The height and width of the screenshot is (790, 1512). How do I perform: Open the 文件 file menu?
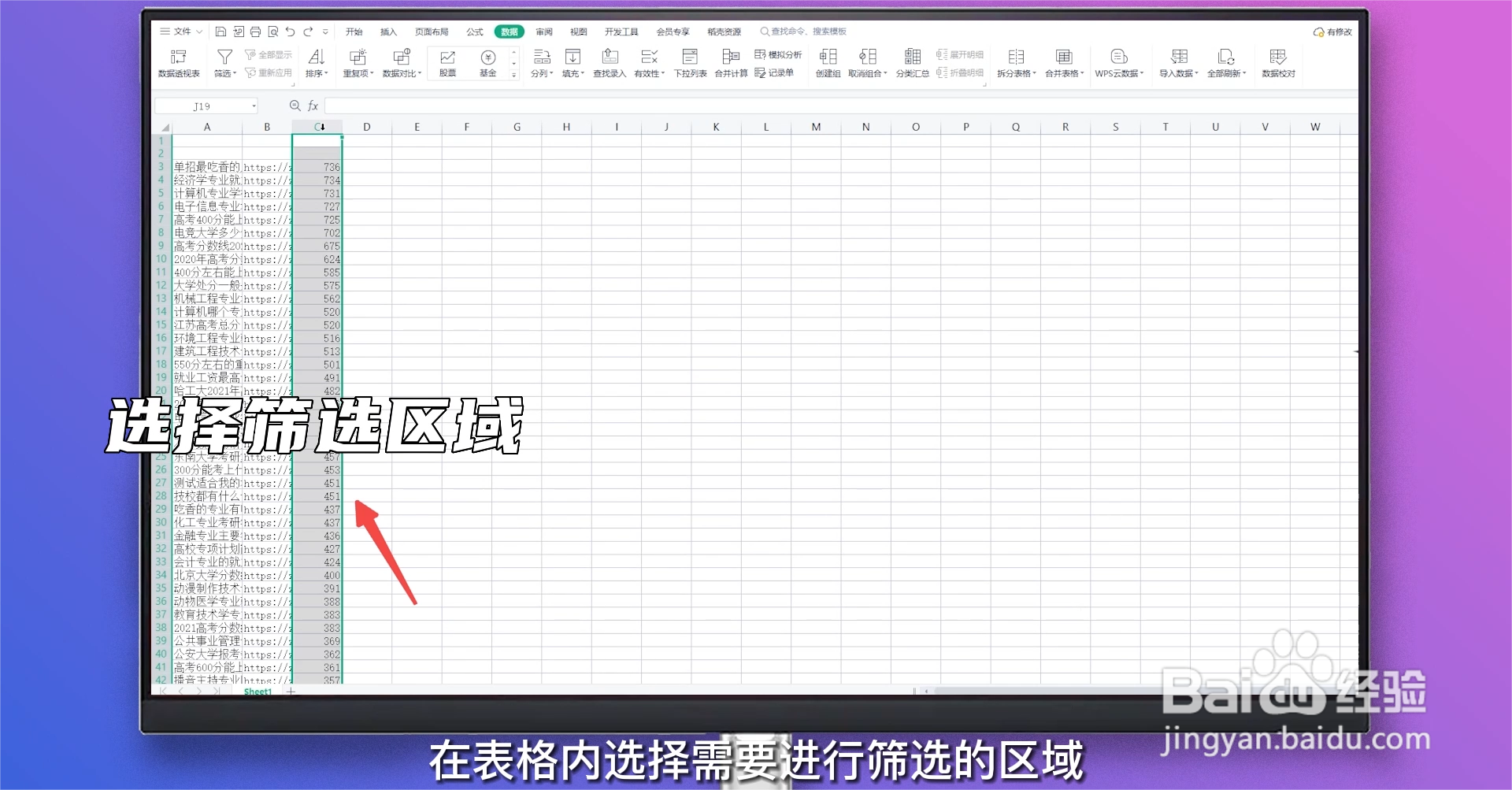(181, 32)
